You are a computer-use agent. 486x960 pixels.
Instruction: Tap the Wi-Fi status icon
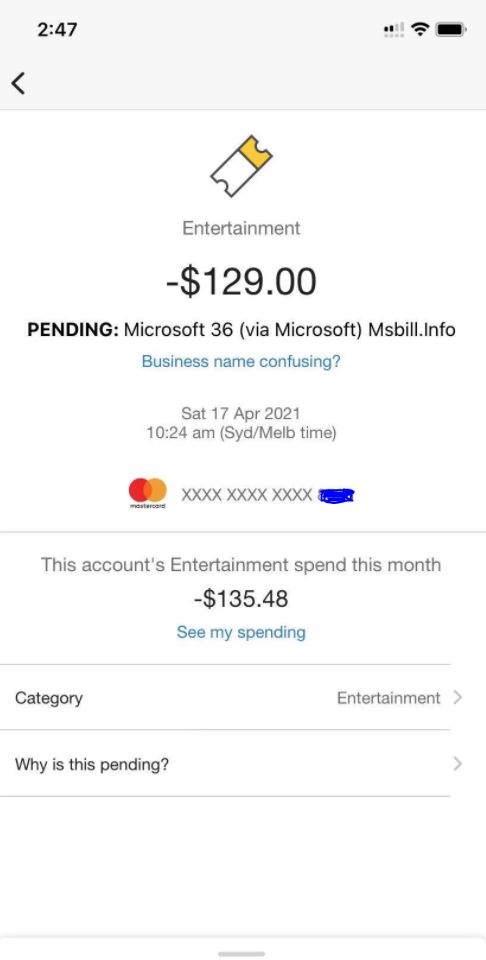click(x=420, y=29)
